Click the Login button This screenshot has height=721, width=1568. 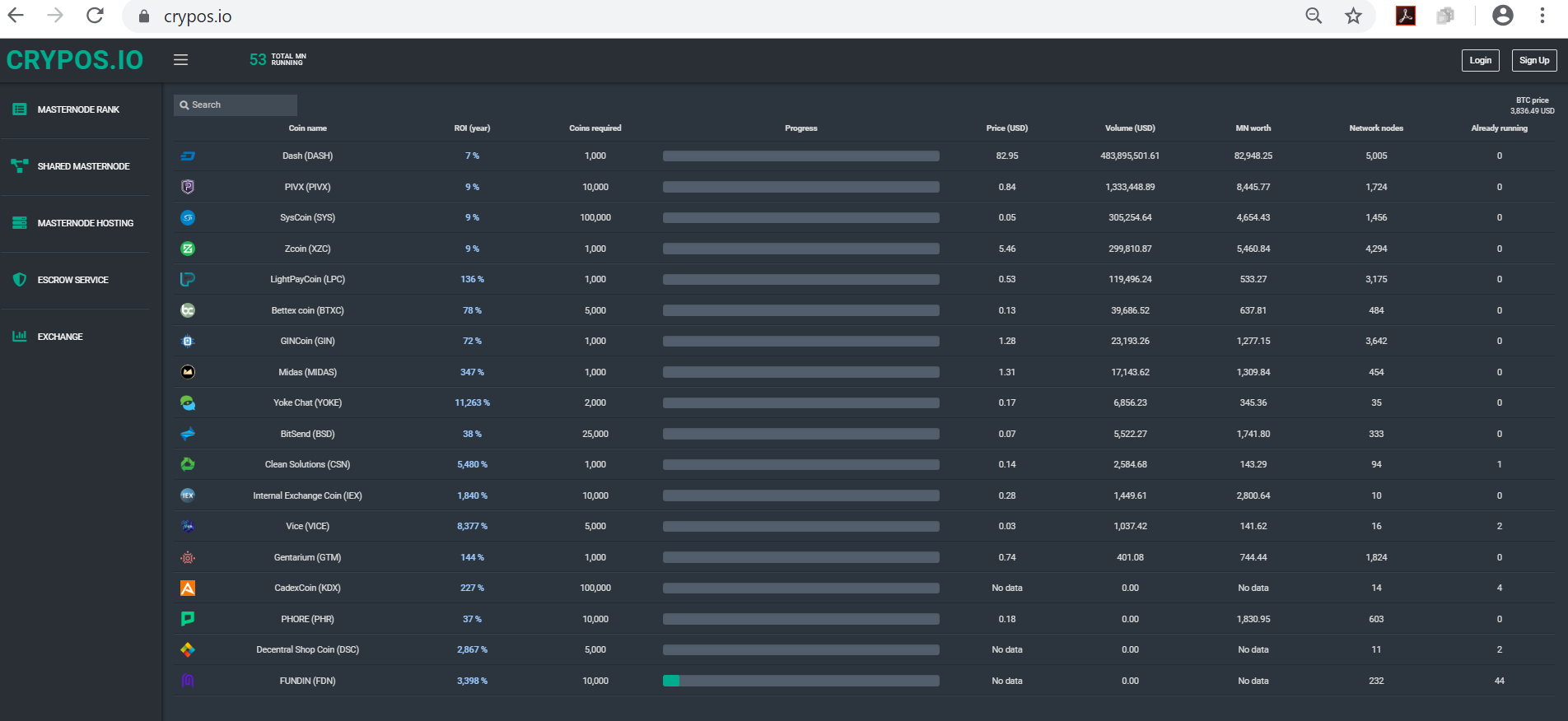pos(1481,60)
